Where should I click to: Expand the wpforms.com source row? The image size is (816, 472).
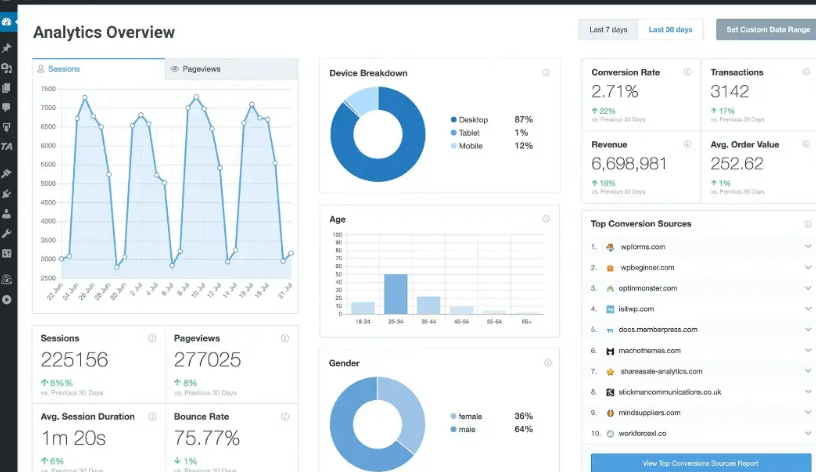(x=807, y=247)
